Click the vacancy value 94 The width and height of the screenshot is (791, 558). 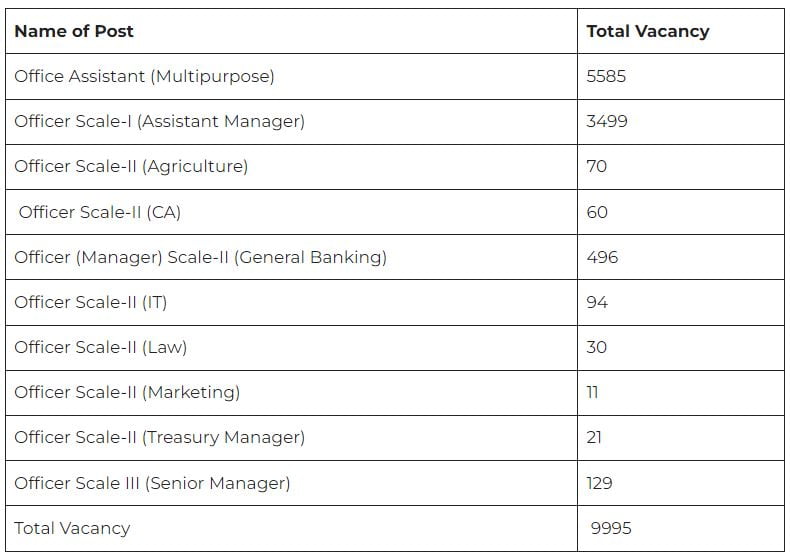[597, 302]
